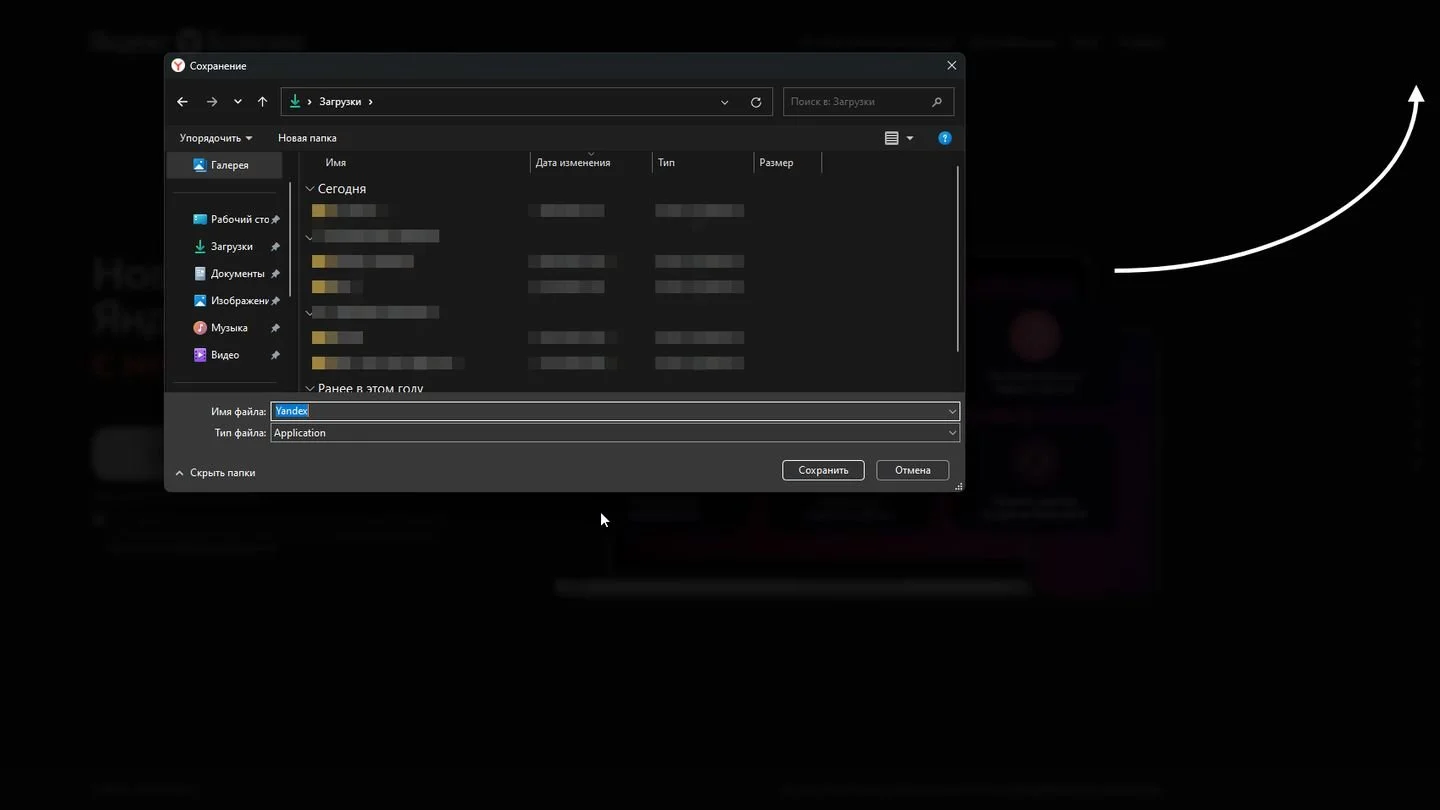The width and height of the screenshot is (1440, 810).
Task: Open the Имя файла dropdown arrow
Action: tap(952, 411)
